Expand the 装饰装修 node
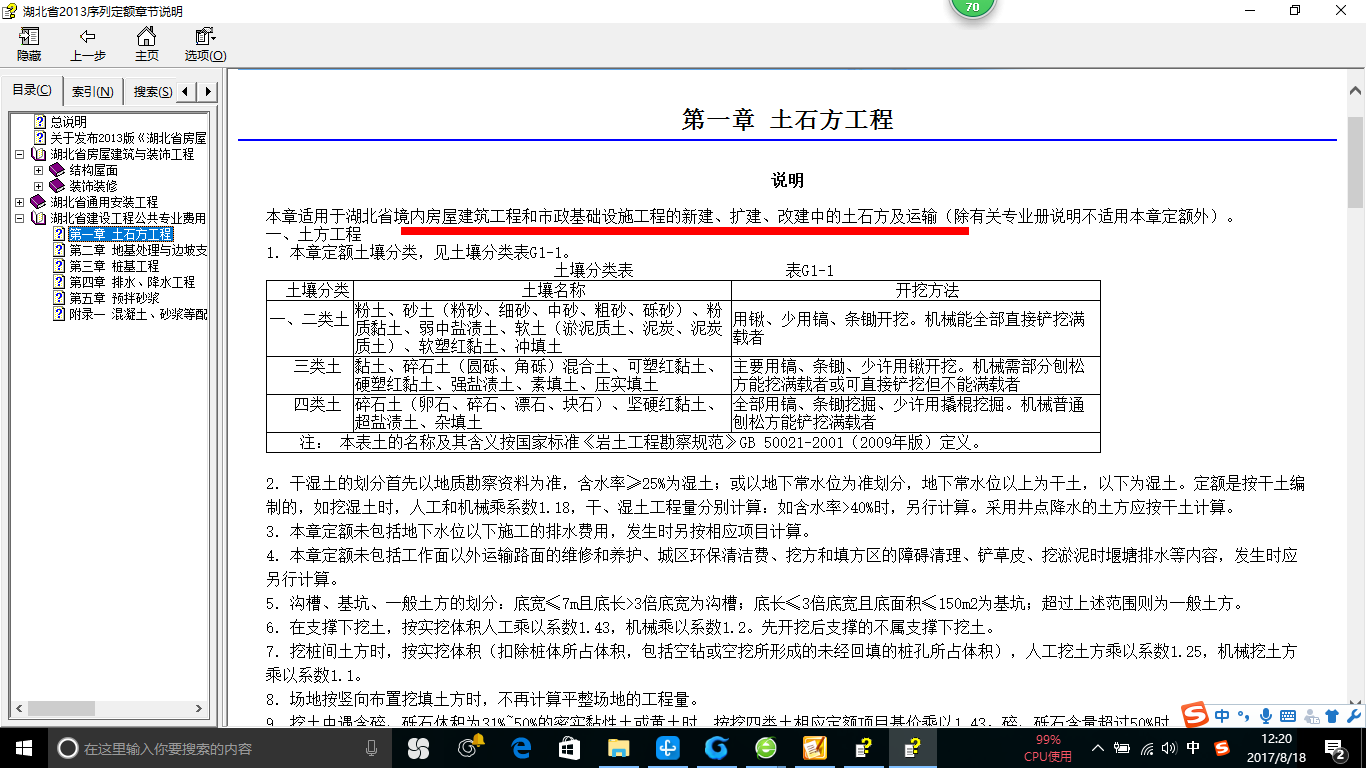Screen dimensions: 1366x768 pos(39,187)
